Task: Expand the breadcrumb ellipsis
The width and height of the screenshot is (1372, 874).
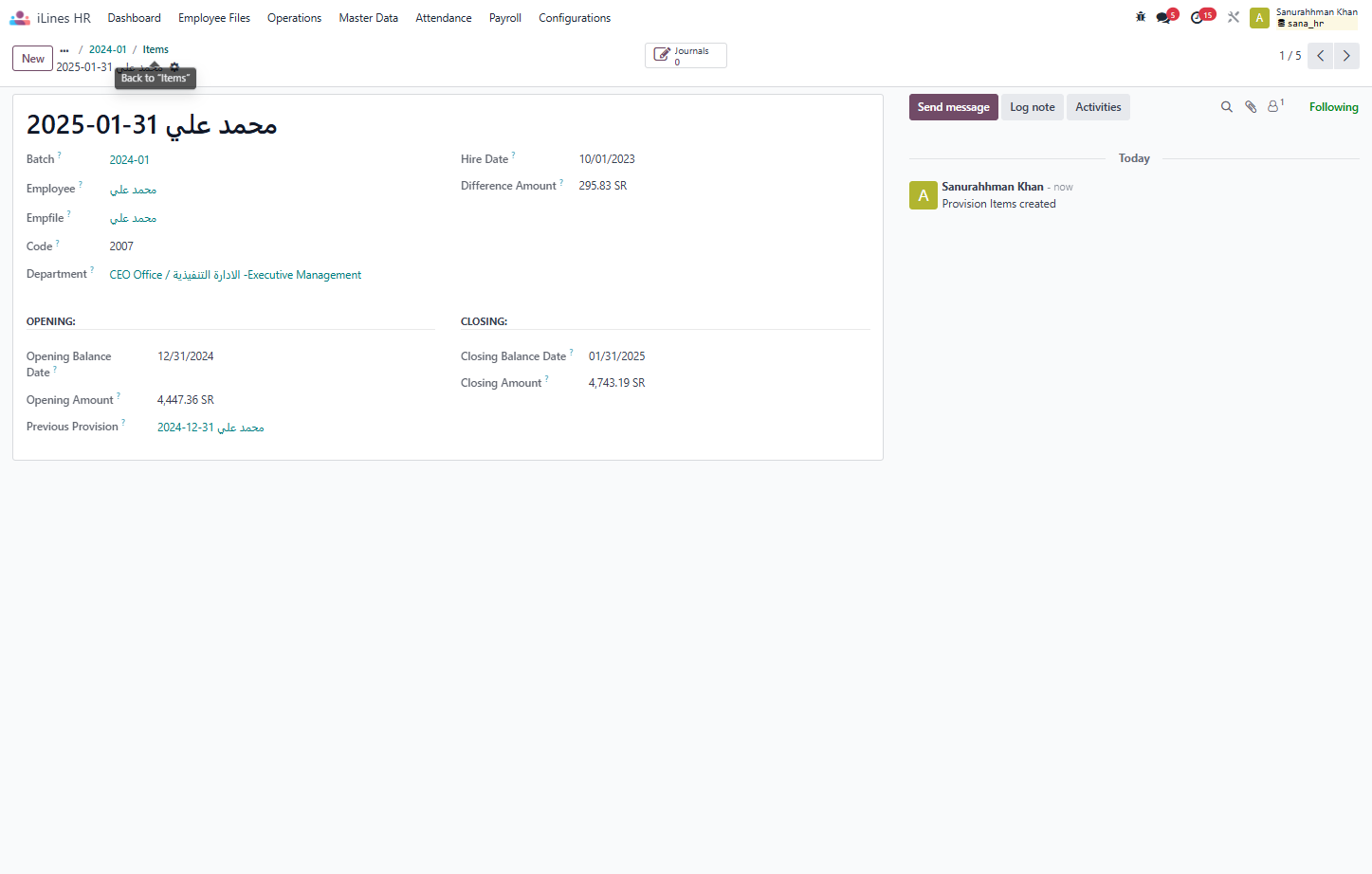Action: (64, 49)
